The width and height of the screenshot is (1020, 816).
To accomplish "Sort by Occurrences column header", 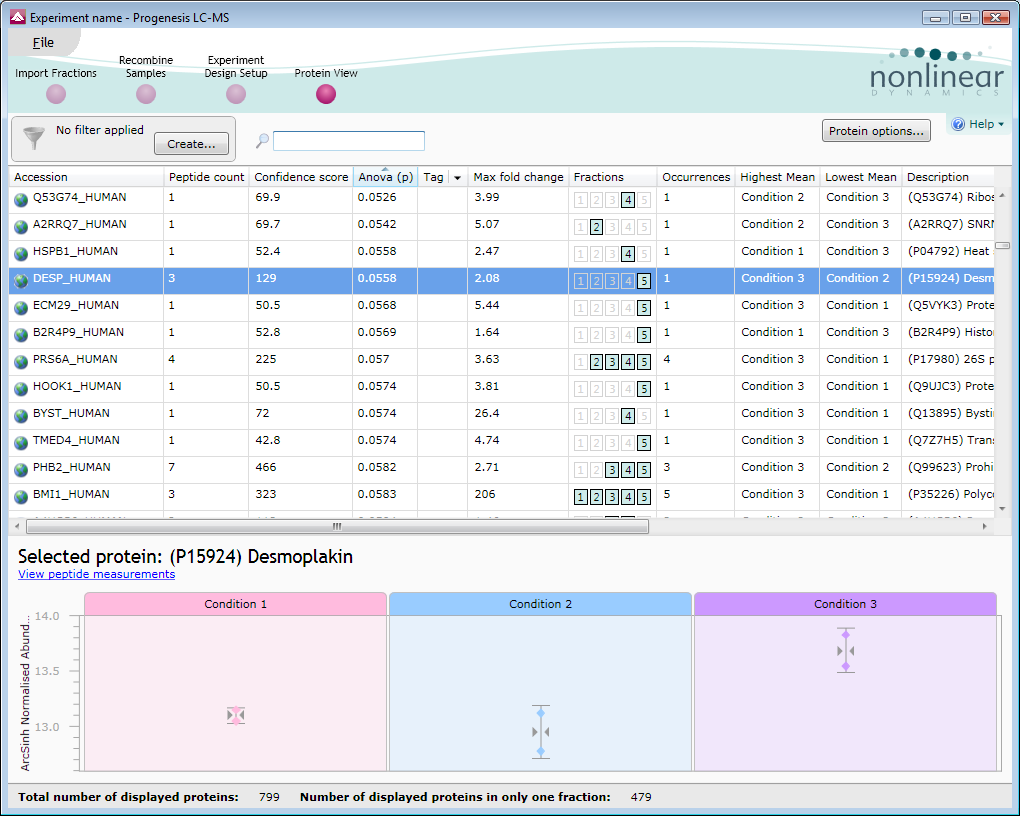I will tap(696, 177).
